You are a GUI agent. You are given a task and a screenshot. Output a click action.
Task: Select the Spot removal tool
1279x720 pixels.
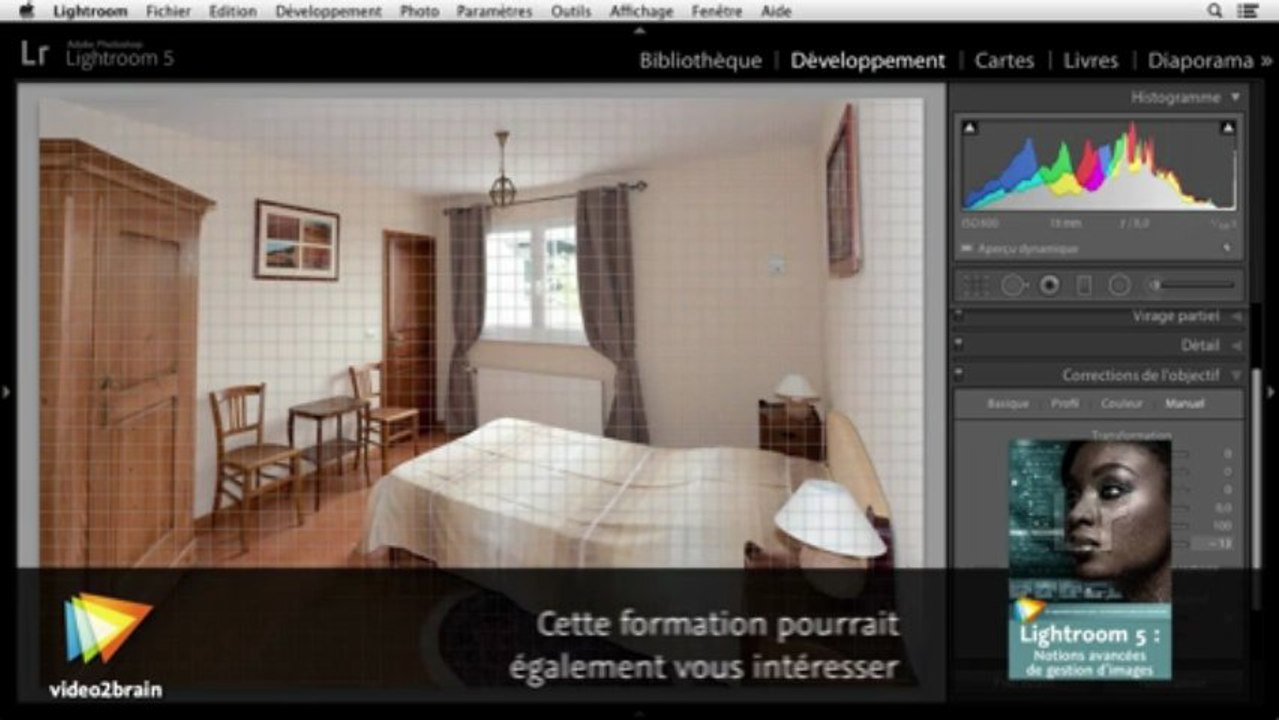point(1014,286)
